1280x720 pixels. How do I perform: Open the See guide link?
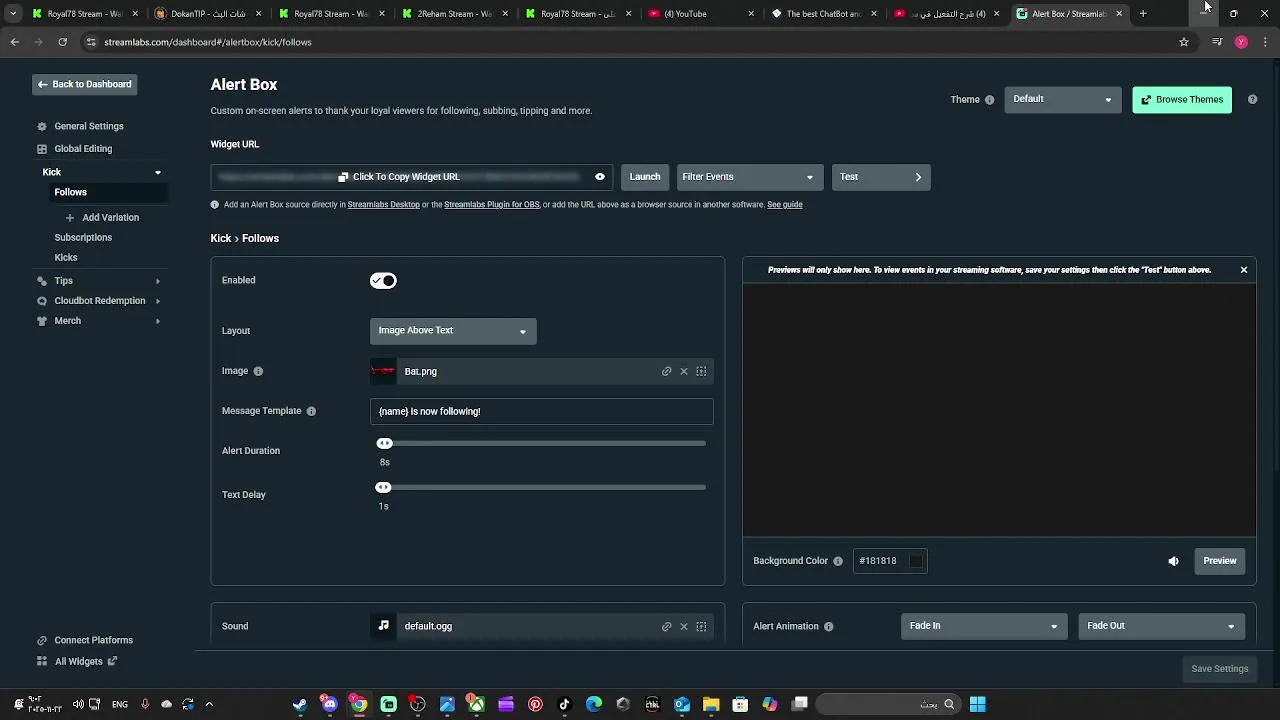[785, 205]
